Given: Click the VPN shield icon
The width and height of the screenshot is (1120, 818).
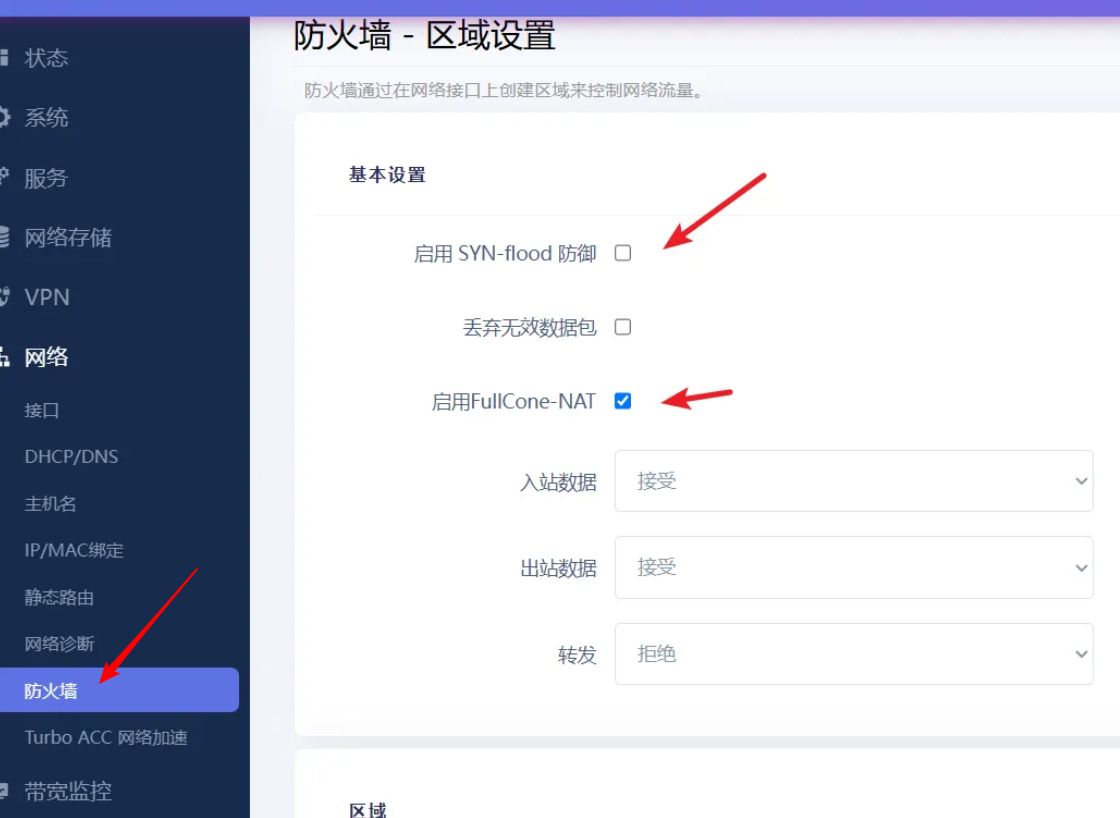Looking at the screenshot, I should coord(4,297).
